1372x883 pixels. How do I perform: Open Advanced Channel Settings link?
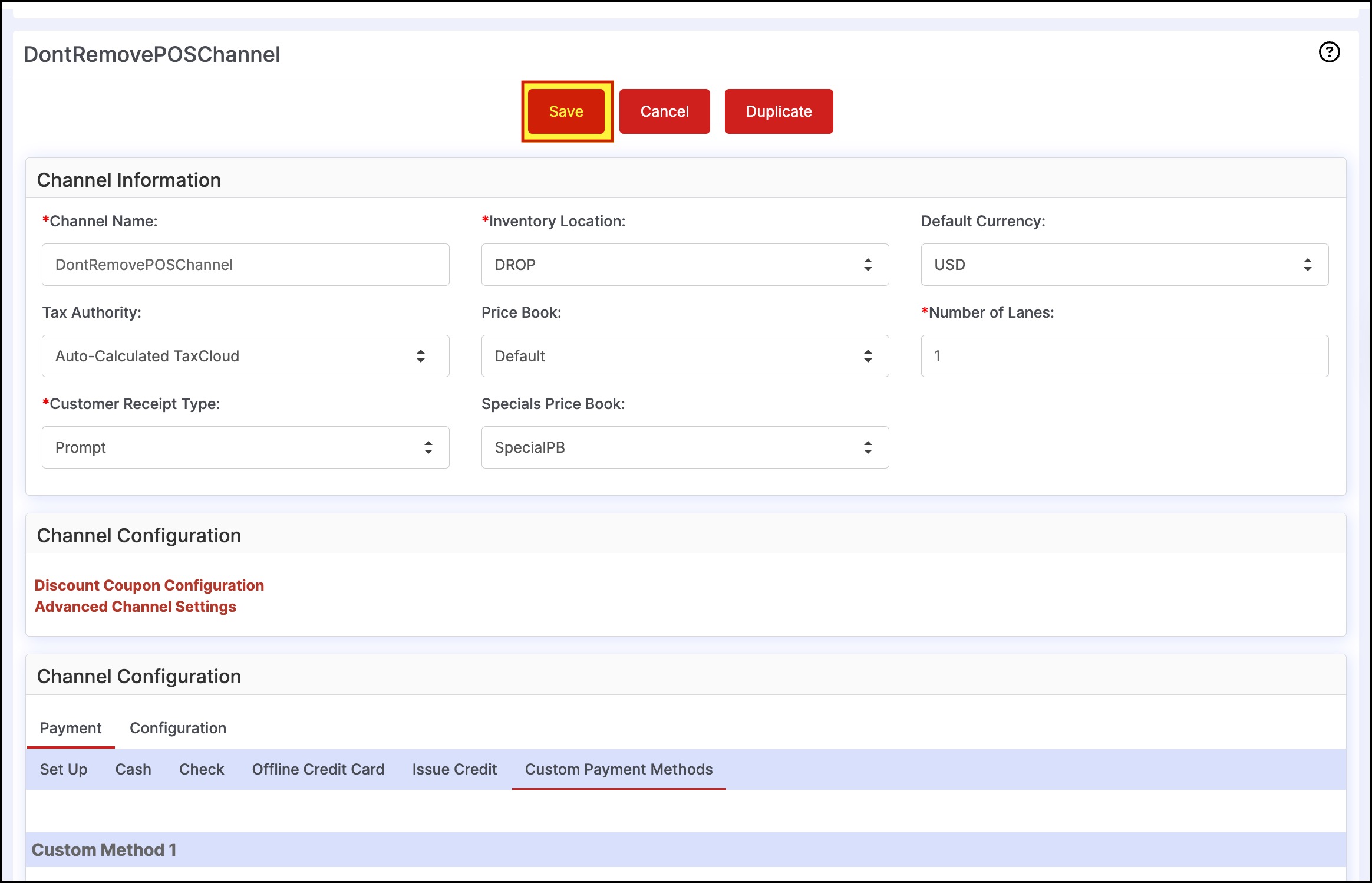(135, 607)
